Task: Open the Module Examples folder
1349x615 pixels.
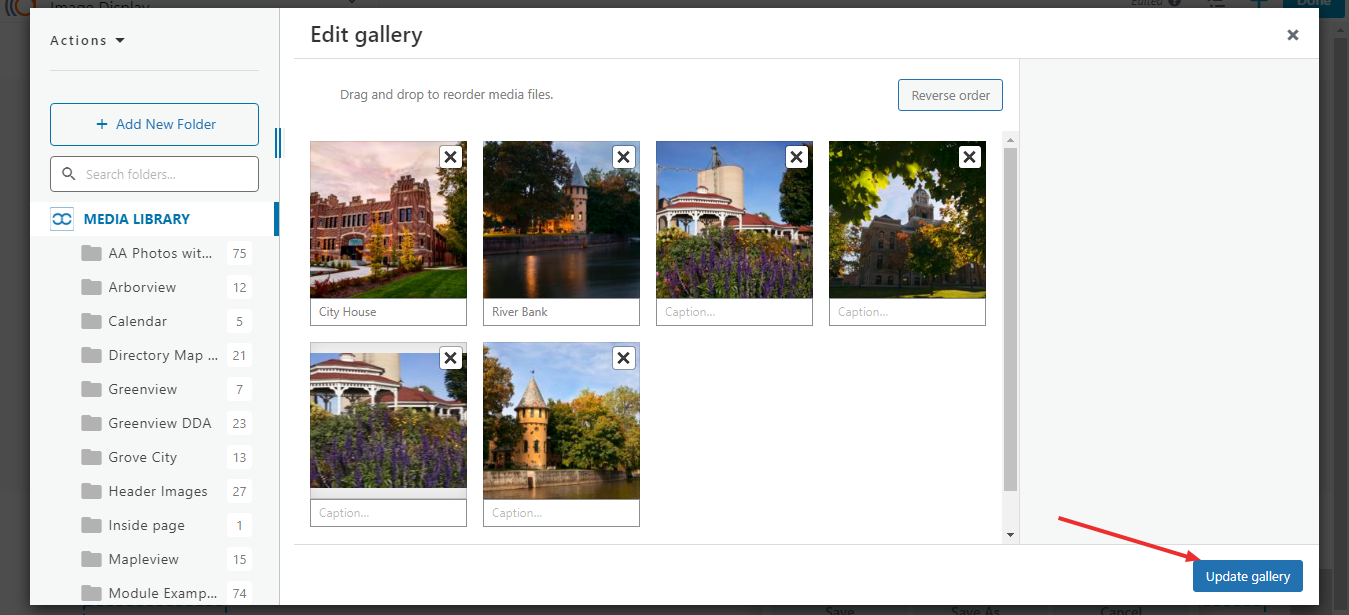Action: coord(165,593)
